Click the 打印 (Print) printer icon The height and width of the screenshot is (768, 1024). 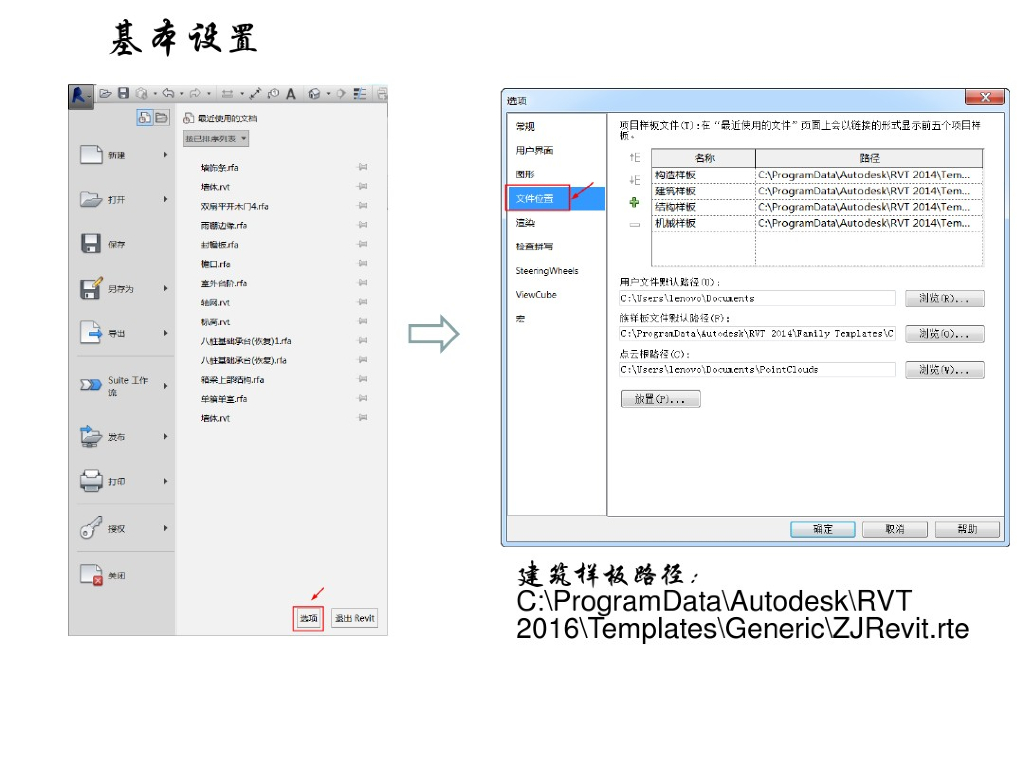point(91,481)
